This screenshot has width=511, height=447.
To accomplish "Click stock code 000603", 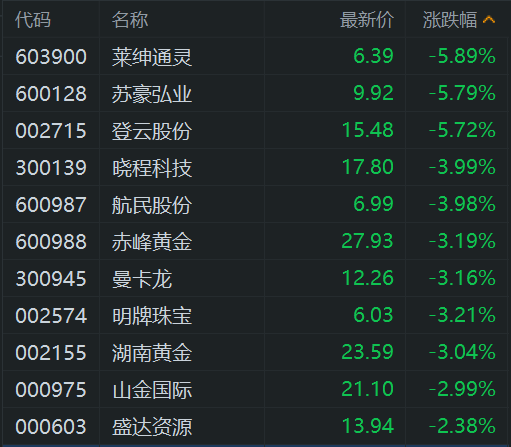I will click(51, 427).
